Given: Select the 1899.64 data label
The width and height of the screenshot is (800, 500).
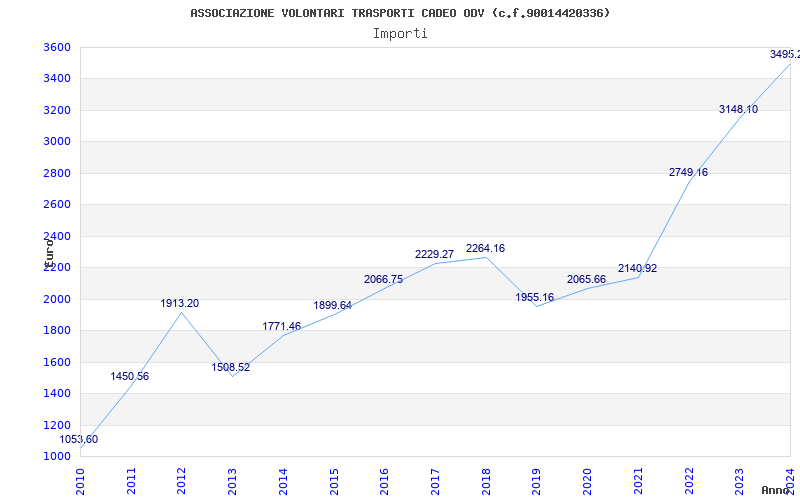Looking at the screenshot, I should (332, 306).
